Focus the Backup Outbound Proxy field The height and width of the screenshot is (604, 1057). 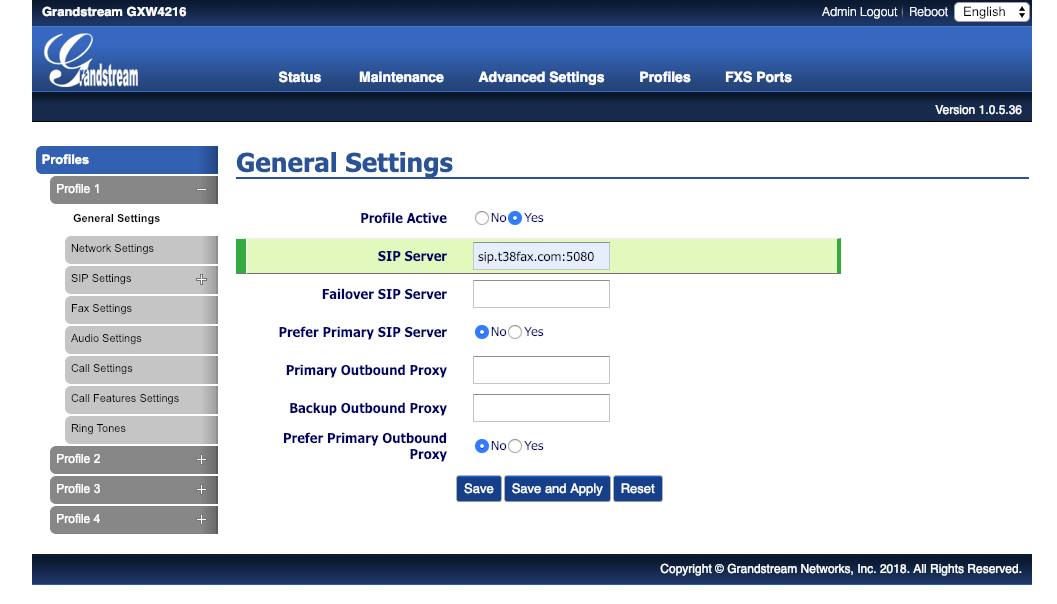[x=541, y=408]
